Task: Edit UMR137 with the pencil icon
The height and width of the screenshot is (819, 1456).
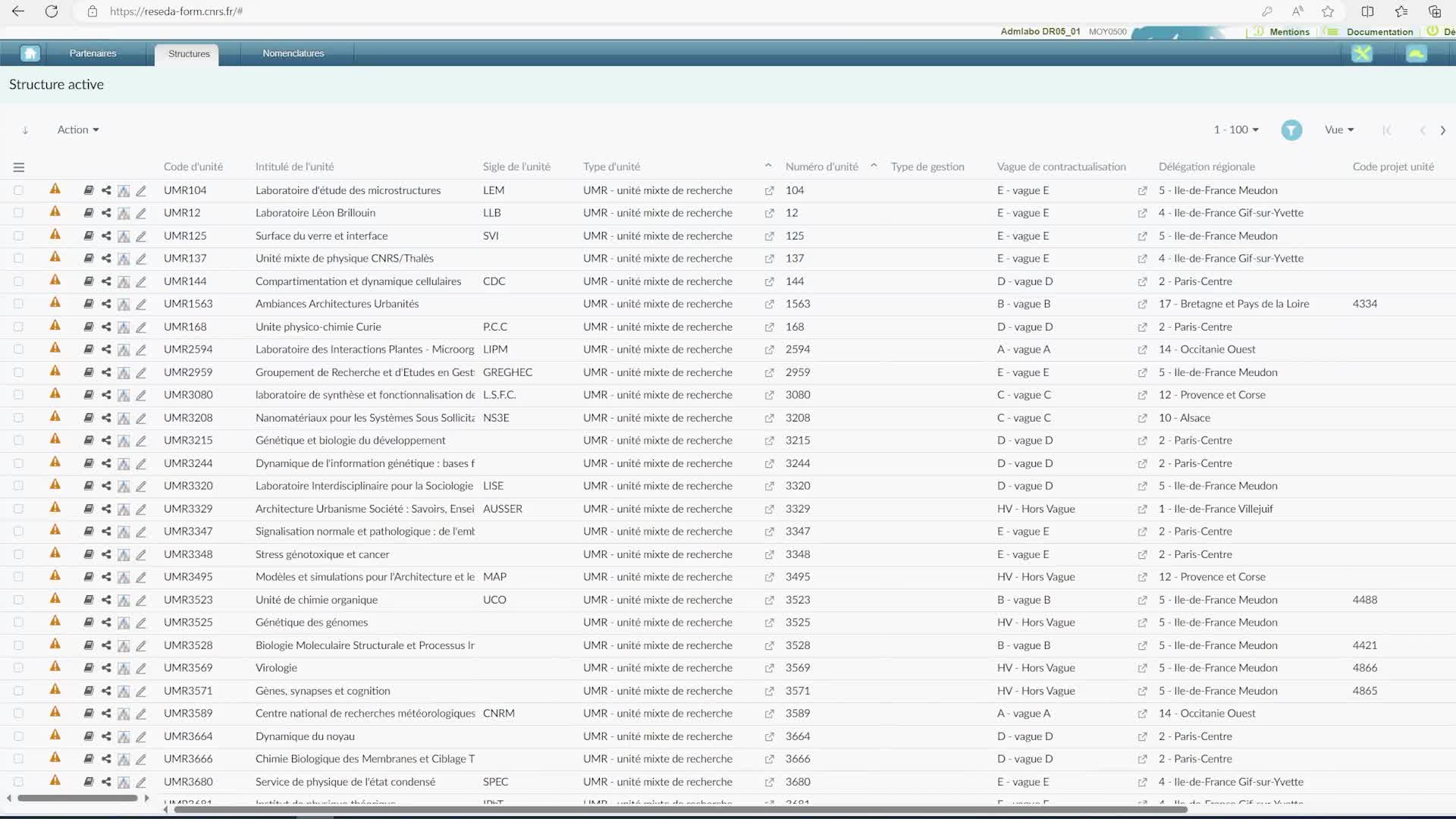Action: [x=141, y=259]
